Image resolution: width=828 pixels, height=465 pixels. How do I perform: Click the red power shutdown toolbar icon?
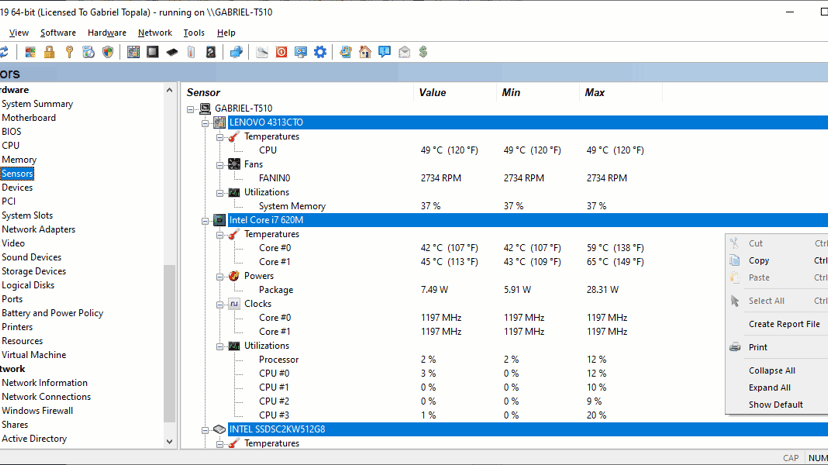(x=281, y=52)
